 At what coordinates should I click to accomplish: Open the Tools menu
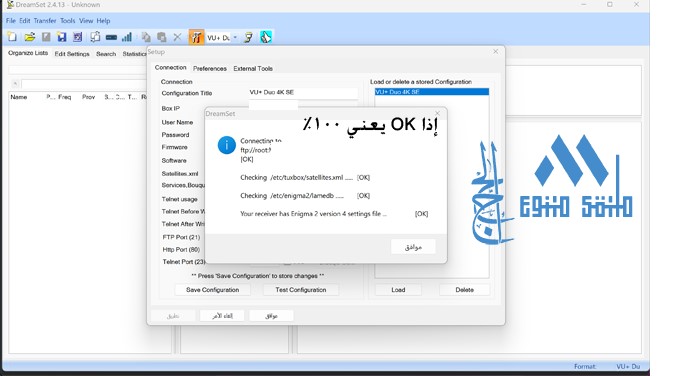[67, 21]
